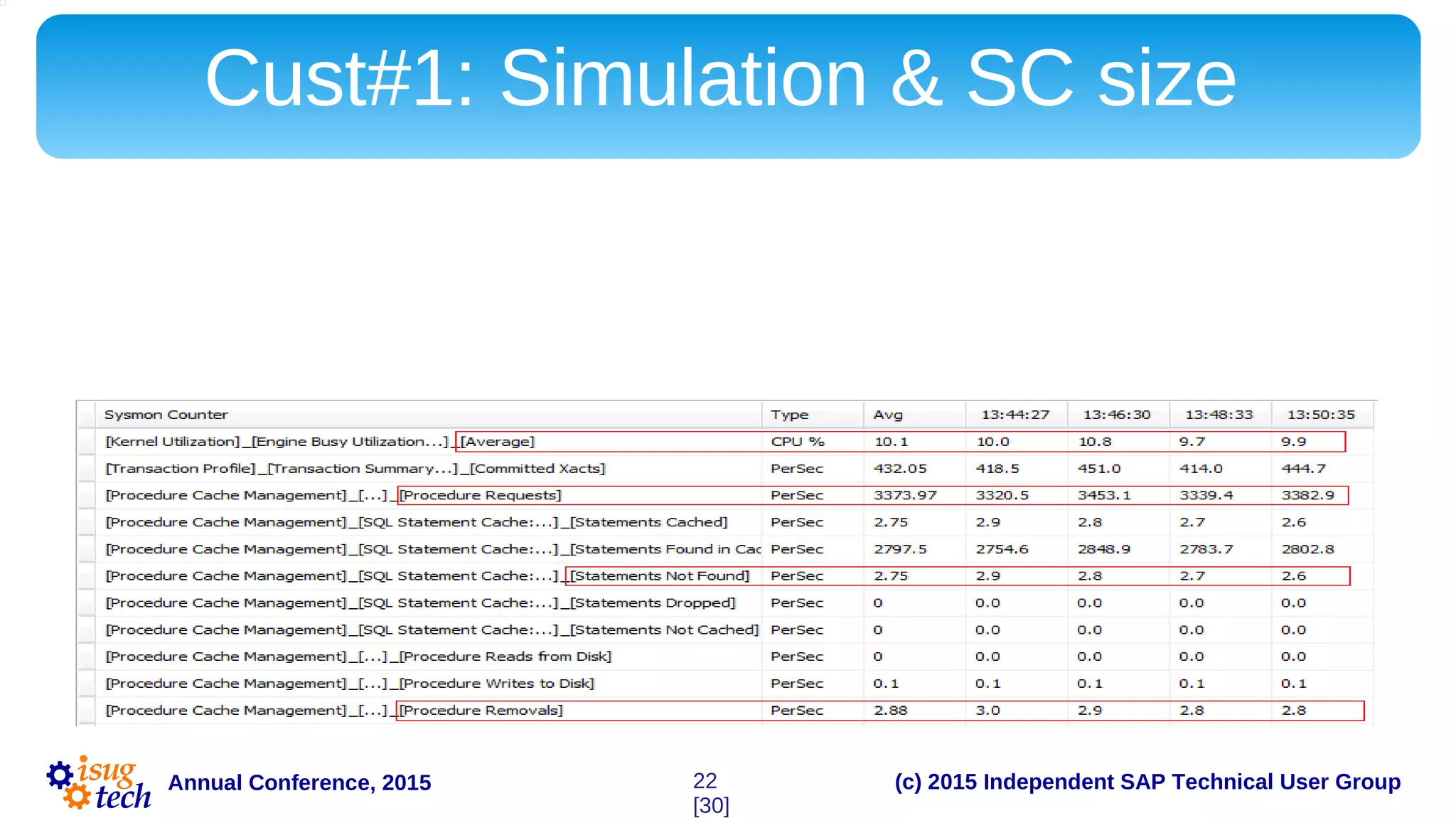The width and height of the screenshot is (1456, 818).
Task: Select the Statements Found in Cache row
Action: [x=725, y=549]
